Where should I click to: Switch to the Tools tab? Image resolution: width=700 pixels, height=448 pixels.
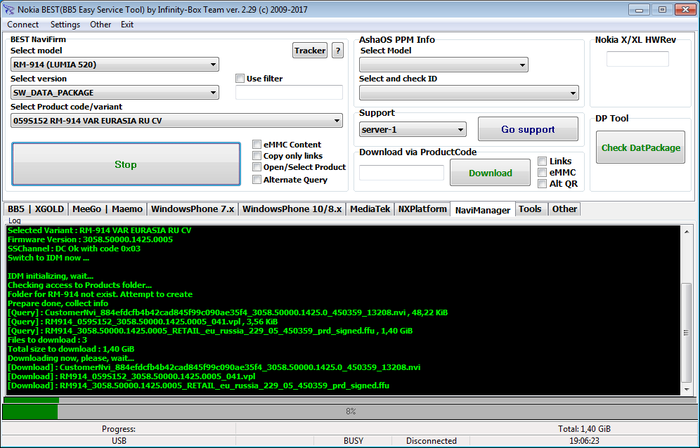coord(530,209)
